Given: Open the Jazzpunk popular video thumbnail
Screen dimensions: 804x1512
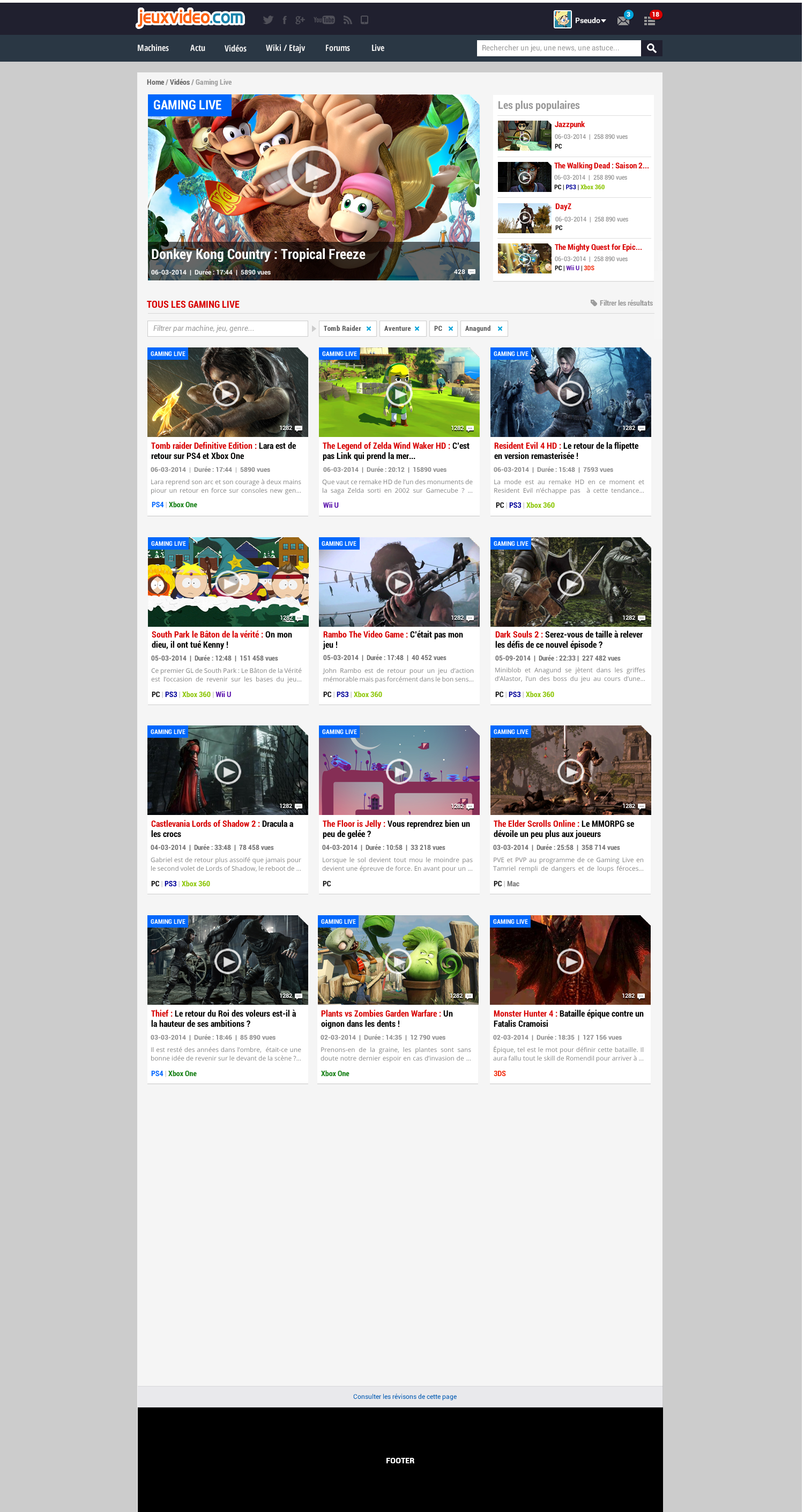Looking at the screenshot, I should 524,136.
